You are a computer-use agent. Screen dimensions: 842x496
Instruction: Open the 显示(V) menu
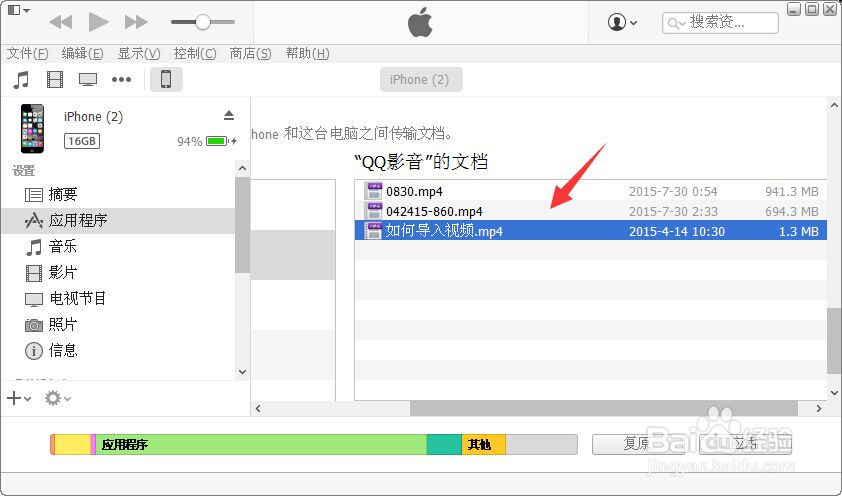(139, 54)
